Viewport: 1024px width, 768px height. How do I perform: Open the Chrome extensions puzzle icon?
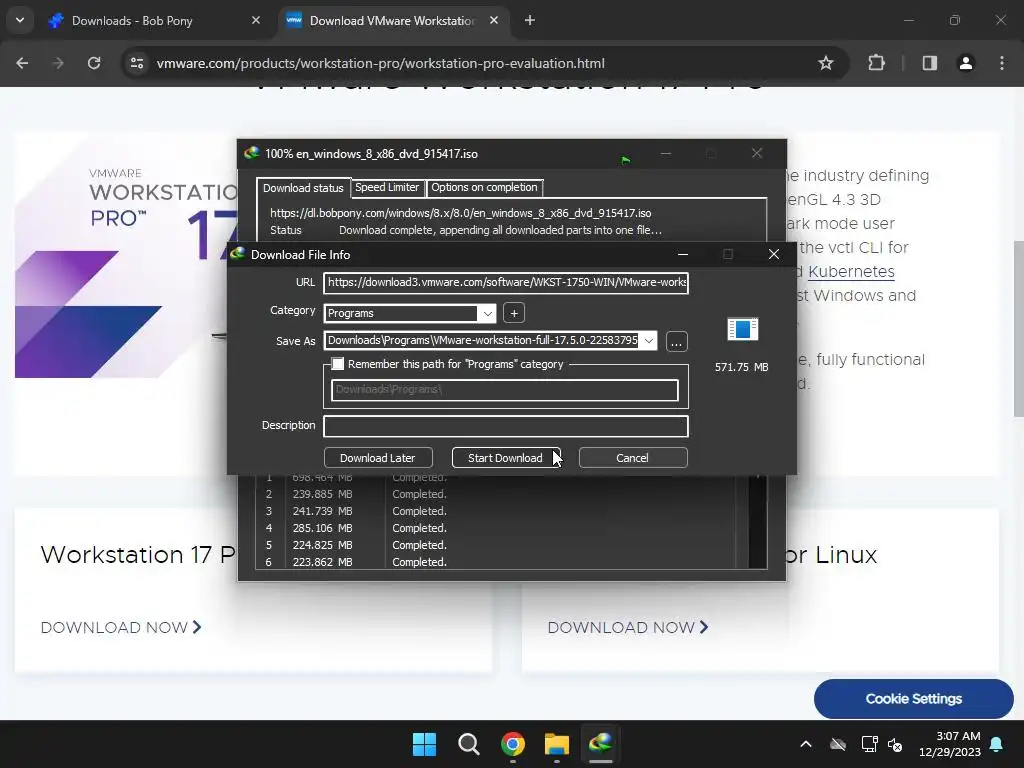click(876, 63)
